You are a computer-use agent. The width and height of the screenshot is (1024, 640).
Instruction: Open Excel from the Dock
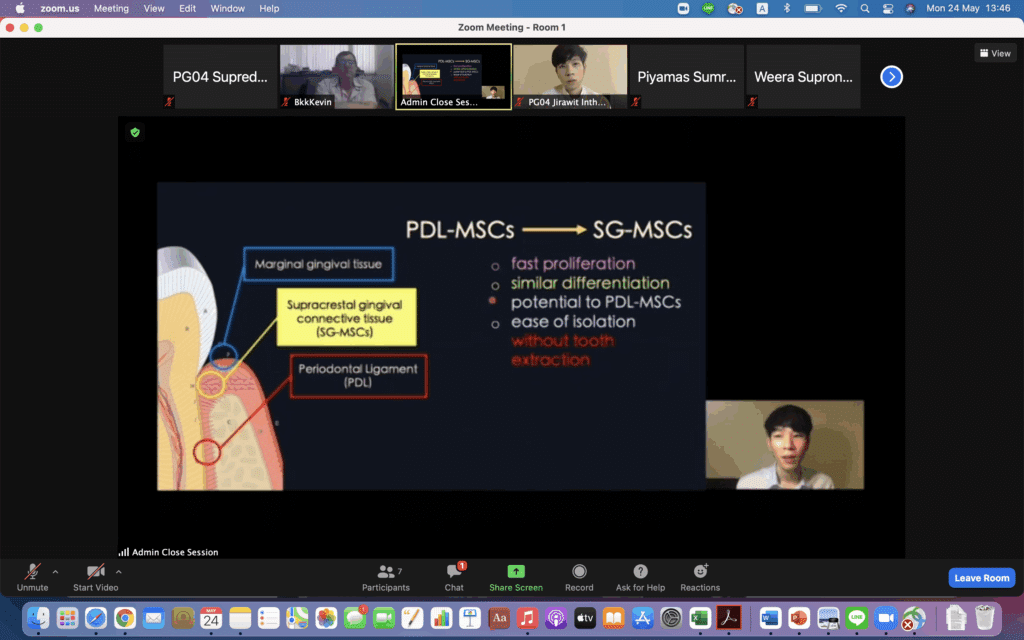tap(700, 618)
